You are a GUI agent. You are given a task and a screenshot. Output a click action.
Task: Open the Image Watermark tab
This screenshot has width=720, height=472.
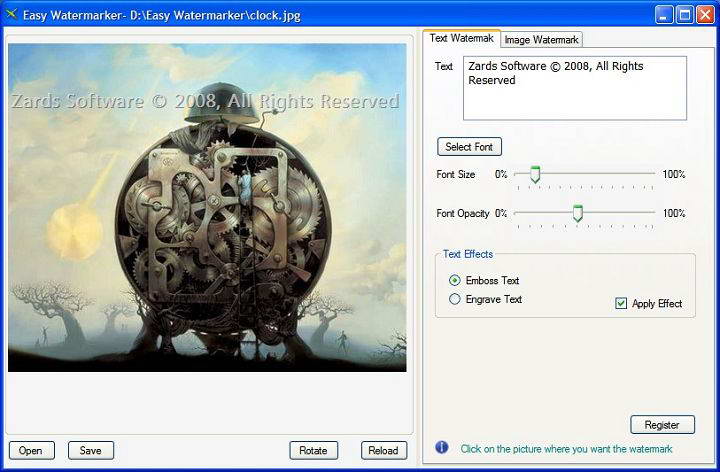541,40
